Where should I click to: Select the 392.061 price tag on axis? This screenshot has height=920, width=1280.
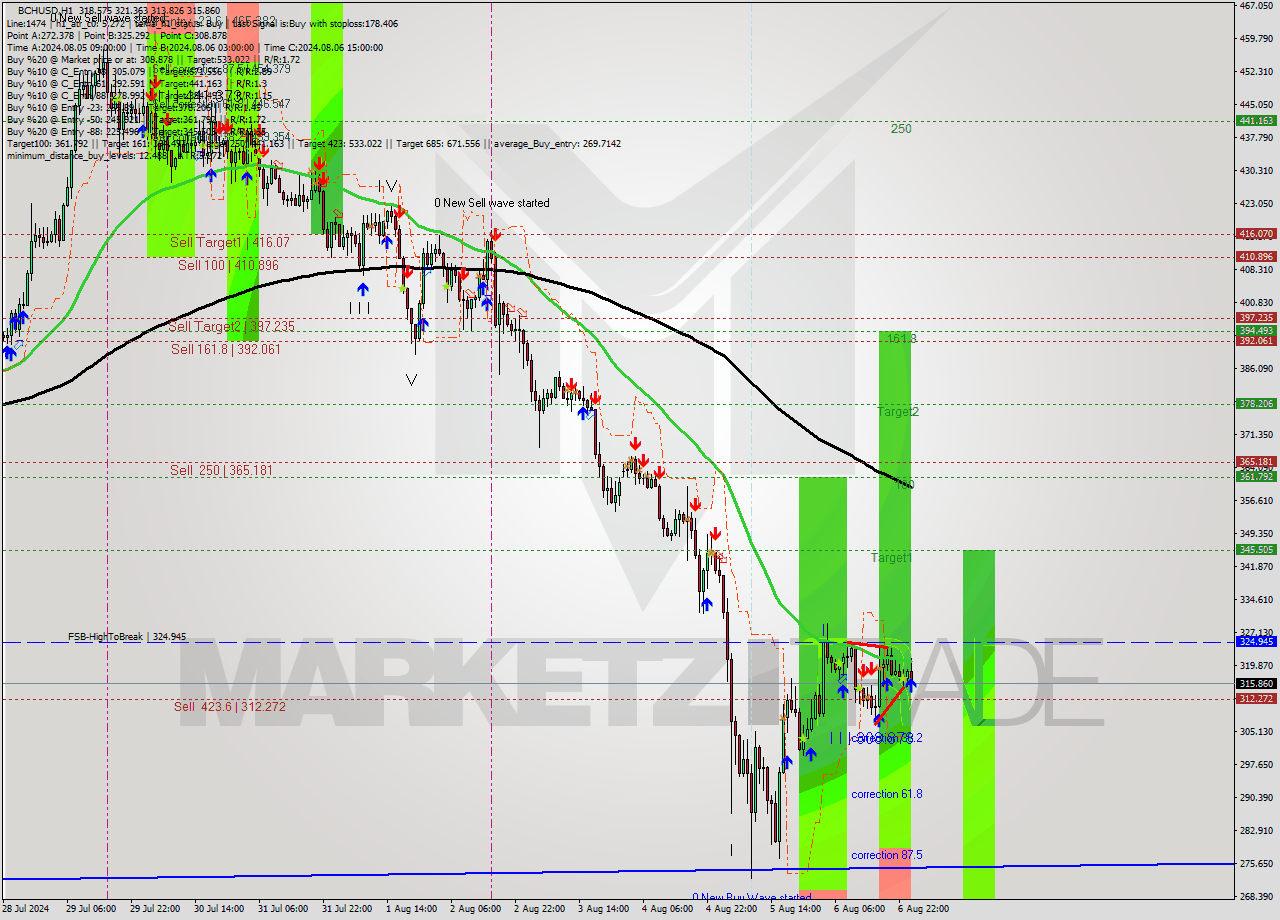(1256, 341)
